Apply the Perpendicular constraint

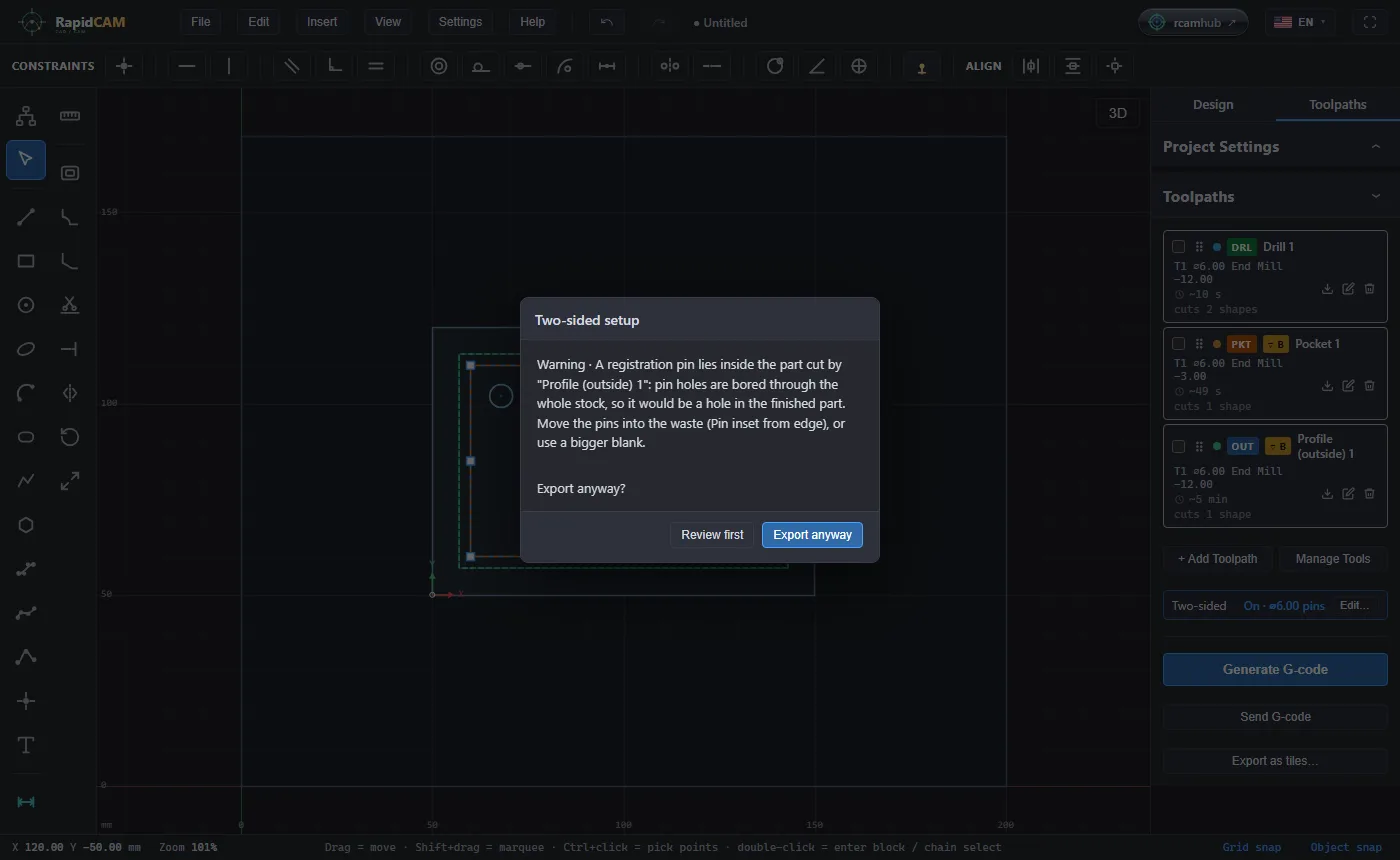click(335, 66)
